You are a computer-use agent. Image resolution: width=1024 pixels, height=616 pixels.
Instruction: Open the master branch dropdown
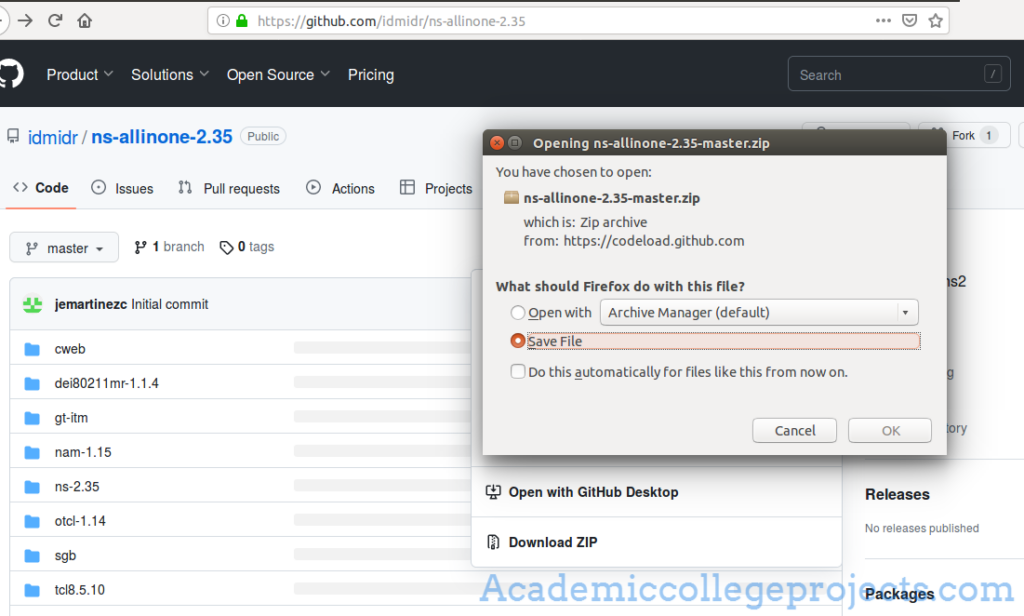[64, 248]
